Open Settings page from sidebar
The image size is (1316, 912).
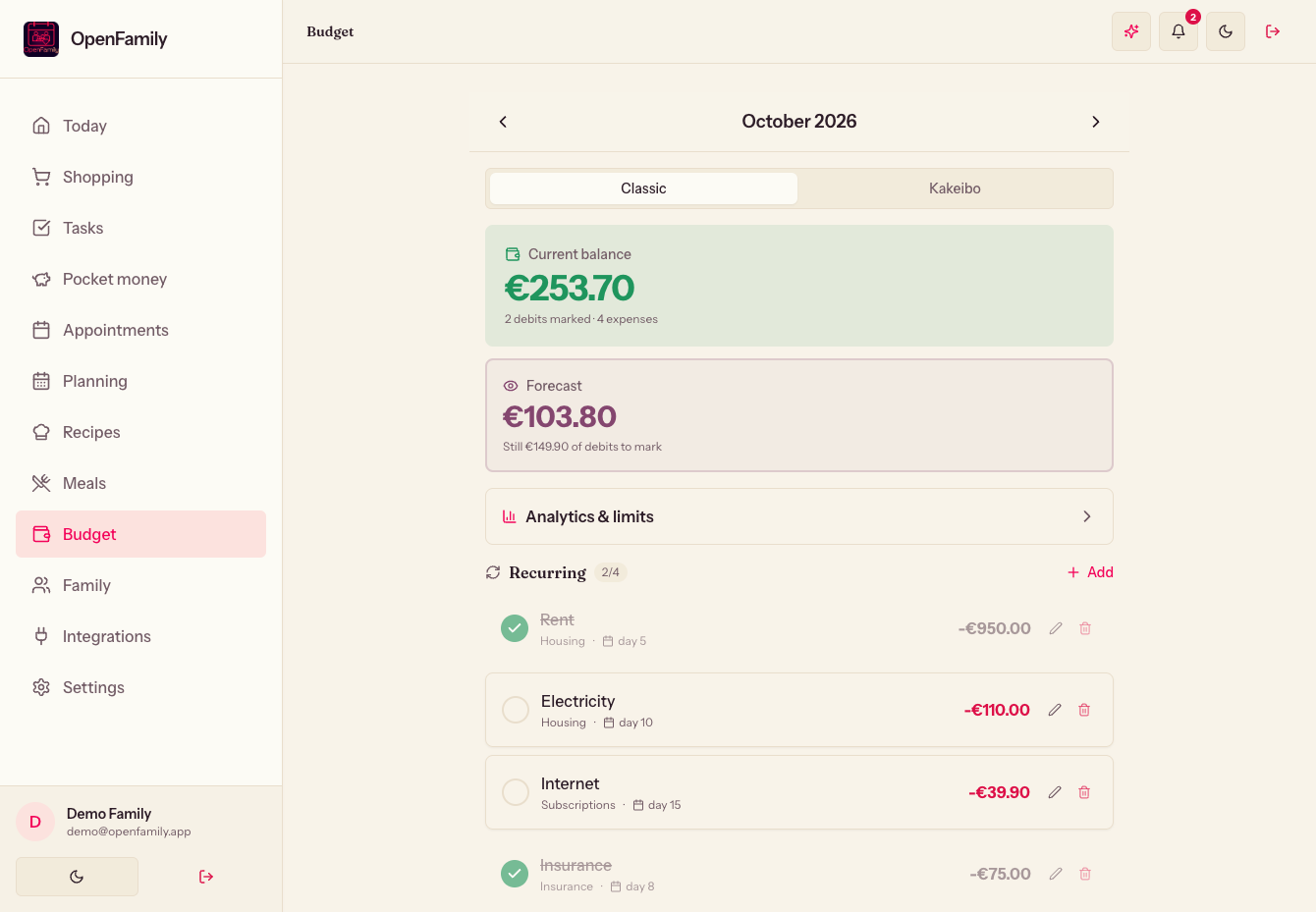140,687
